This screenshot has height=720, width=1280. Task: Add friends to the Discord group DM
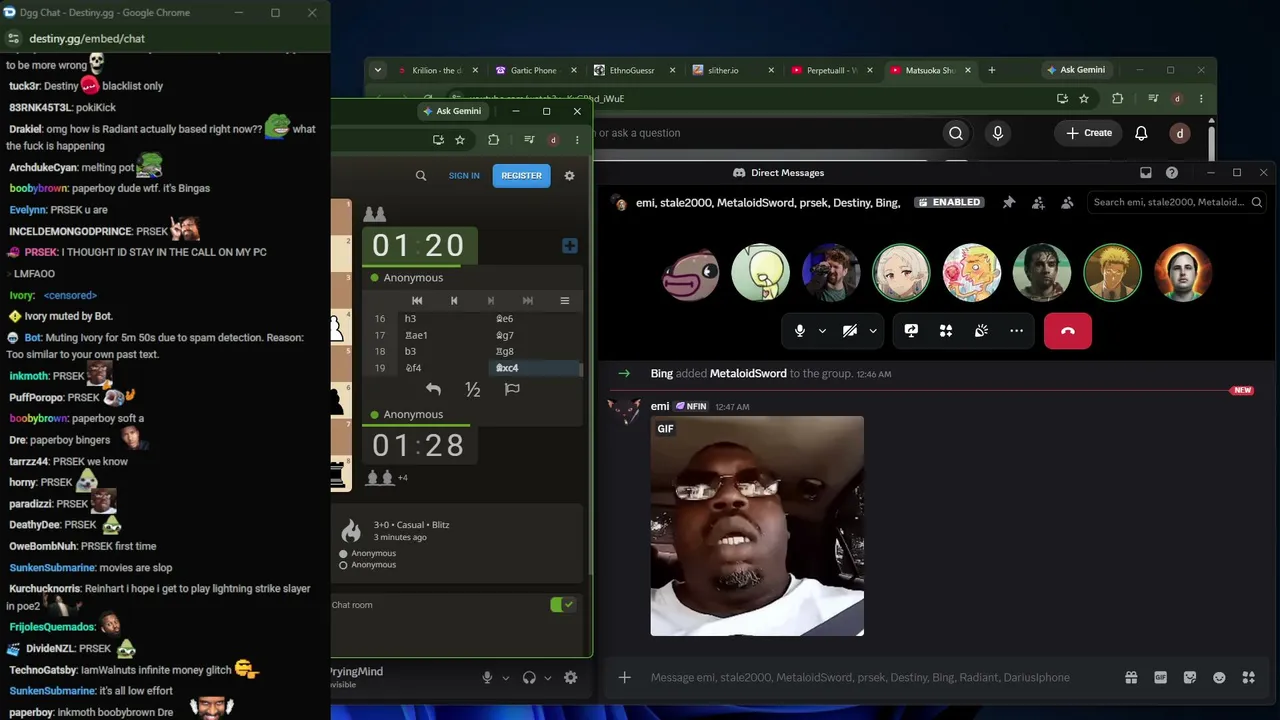1038,202
